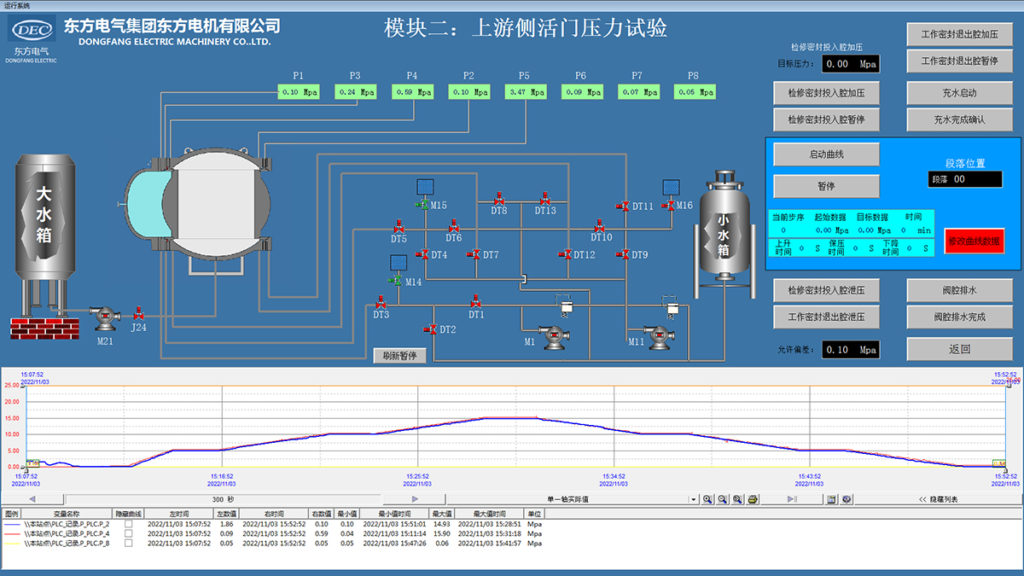Click the 工作密封退出腔加压 button
The image size is (1024, 576).
tap(959, 34)
